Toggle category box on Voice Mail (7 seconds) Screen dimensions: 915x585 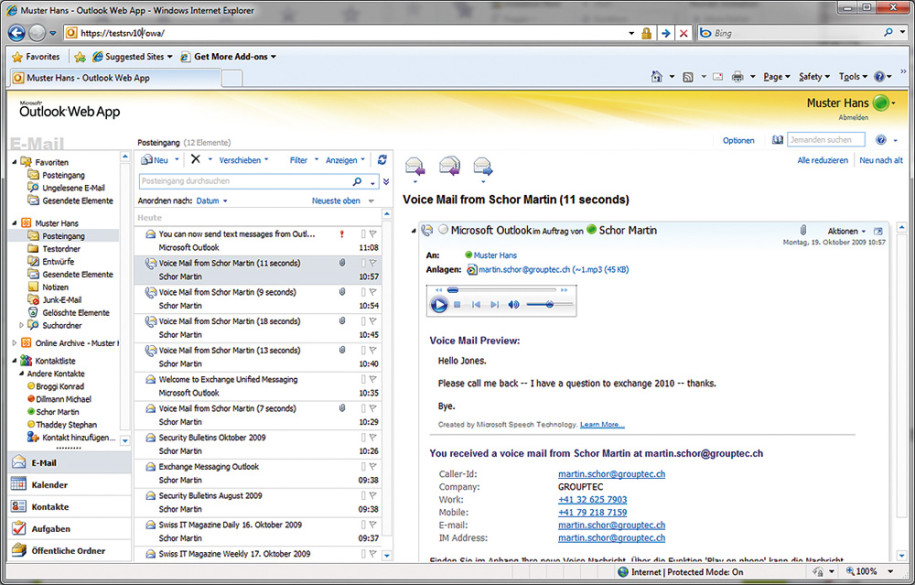(363, 409)
